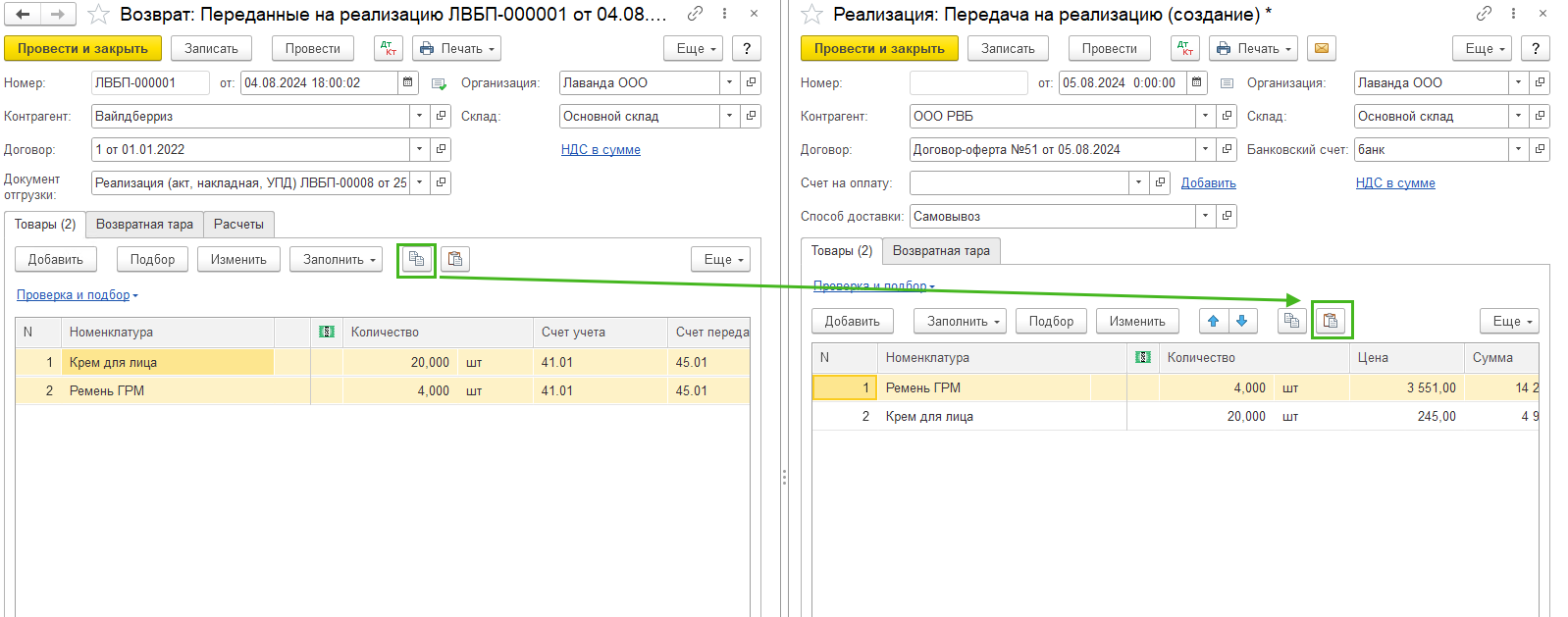Screen dimensions: 1568x617
Task: Expand Способ доставки Самовывоз dropdown
Action: point(1206,217)
